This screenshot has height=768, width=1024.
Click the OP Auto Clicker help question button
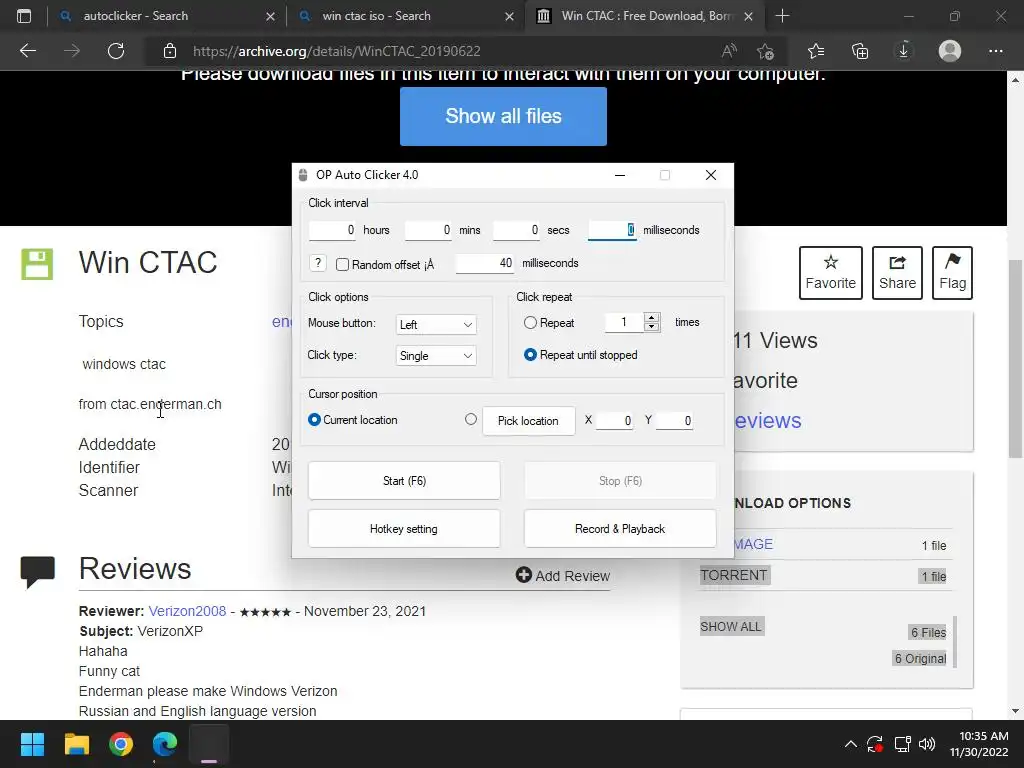click(x=317, y=263)
